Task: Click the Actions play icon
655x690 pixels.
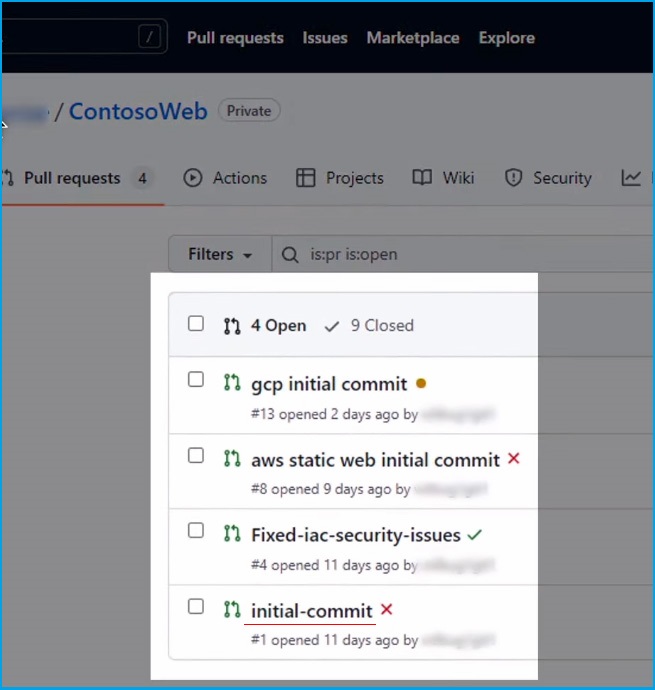Action: [x=192, y=178]
